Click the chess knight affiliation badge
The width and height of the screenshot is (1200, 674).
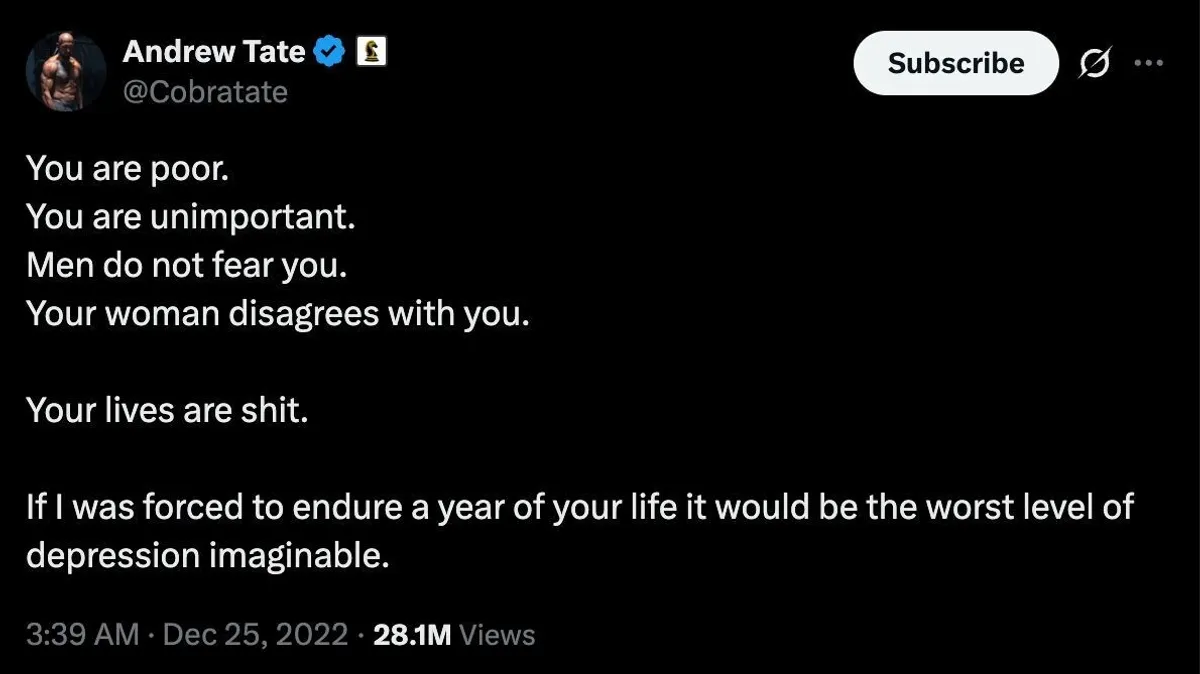(x=373, y=52)
